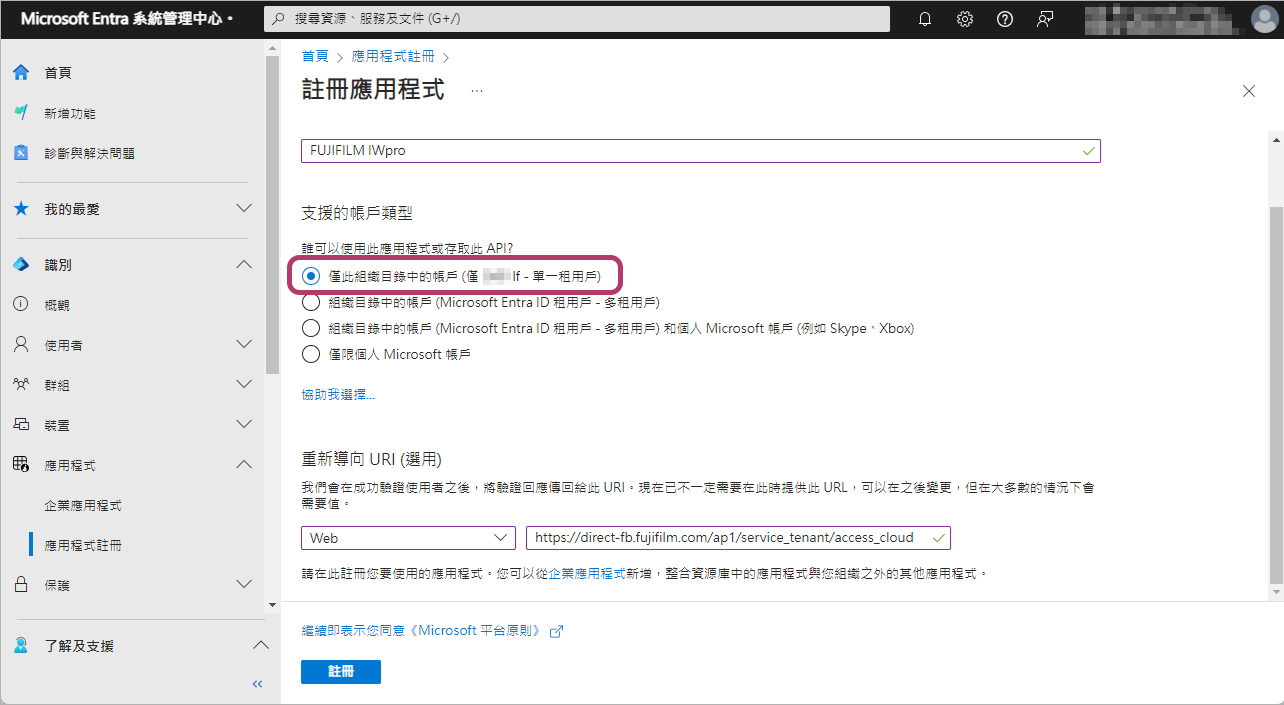Click the Microsoft Entra 系統管理中心 title
Screen dimensions: 1284x705
[123, 19]
